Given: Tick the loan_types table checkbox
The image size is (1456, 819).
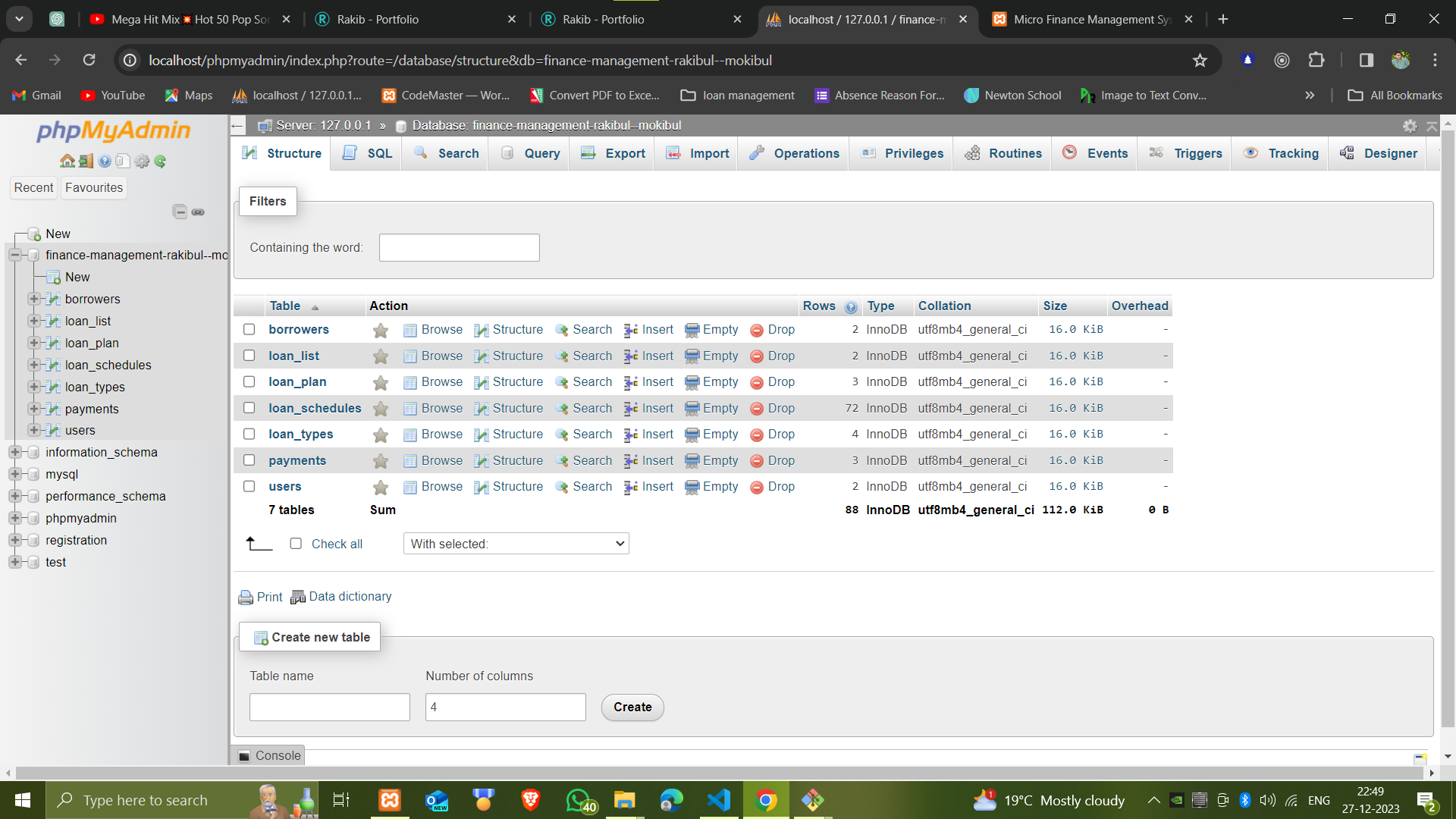Looking at the screenshot, I should click(x=249, y=434).
